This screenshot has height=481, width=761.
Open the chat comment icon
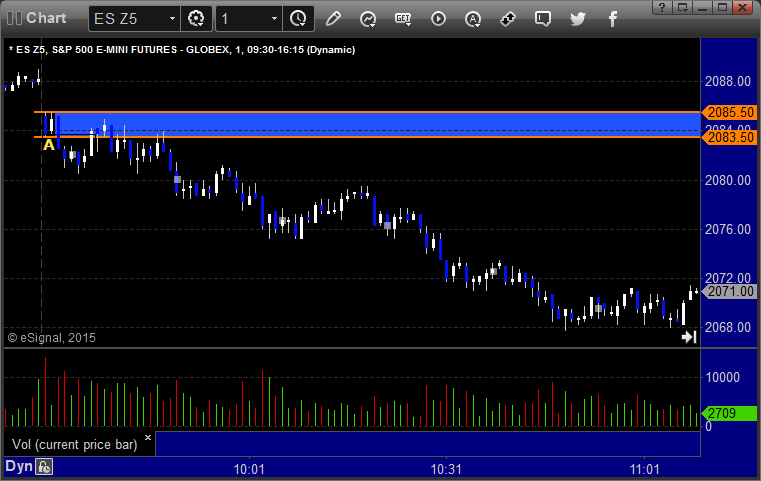[x=543, y=19]
